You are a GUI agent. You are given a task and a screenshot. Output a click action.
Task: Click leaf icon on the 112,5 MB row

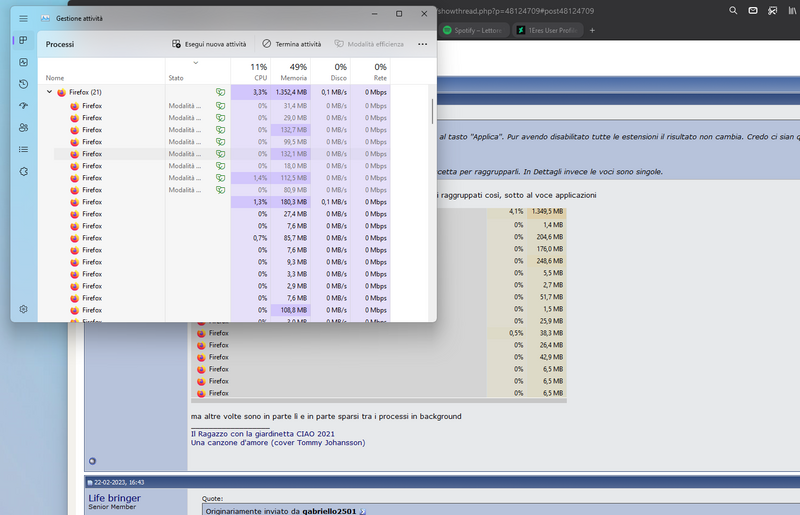[x=220, y=178]
